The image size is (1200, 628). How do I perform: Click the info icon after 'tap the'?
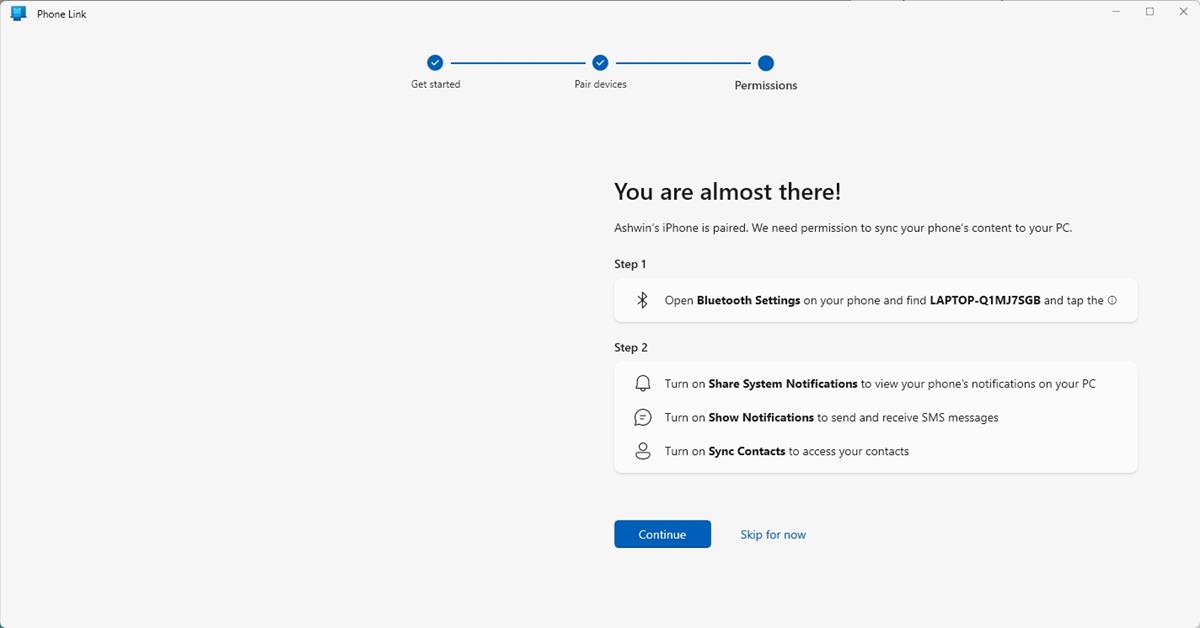[x=1112, y=300]
